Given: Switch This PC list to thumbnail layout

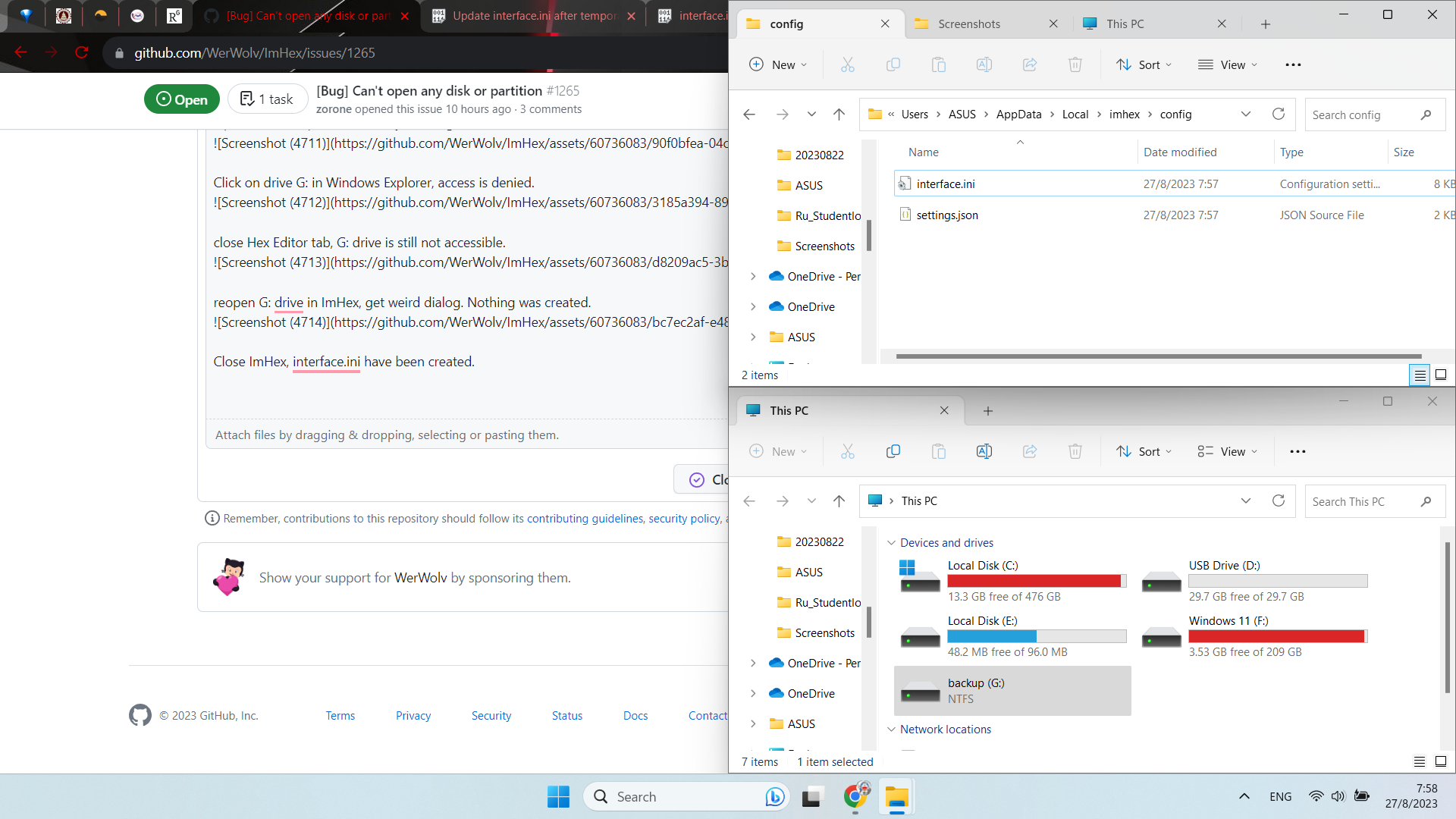Looking at the screenshot, I should tap(1441, 762).
